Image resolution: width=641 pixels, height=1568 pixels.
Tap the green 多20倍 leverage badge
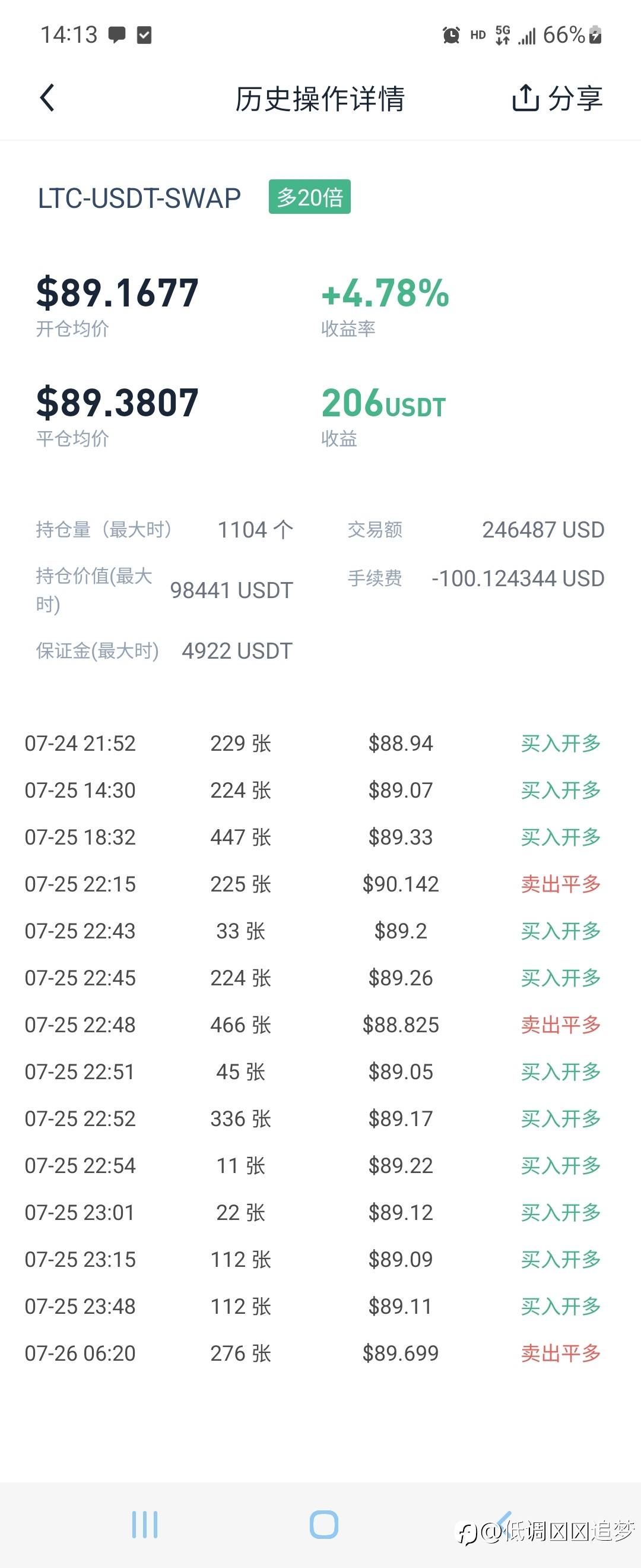click(310, 197)
